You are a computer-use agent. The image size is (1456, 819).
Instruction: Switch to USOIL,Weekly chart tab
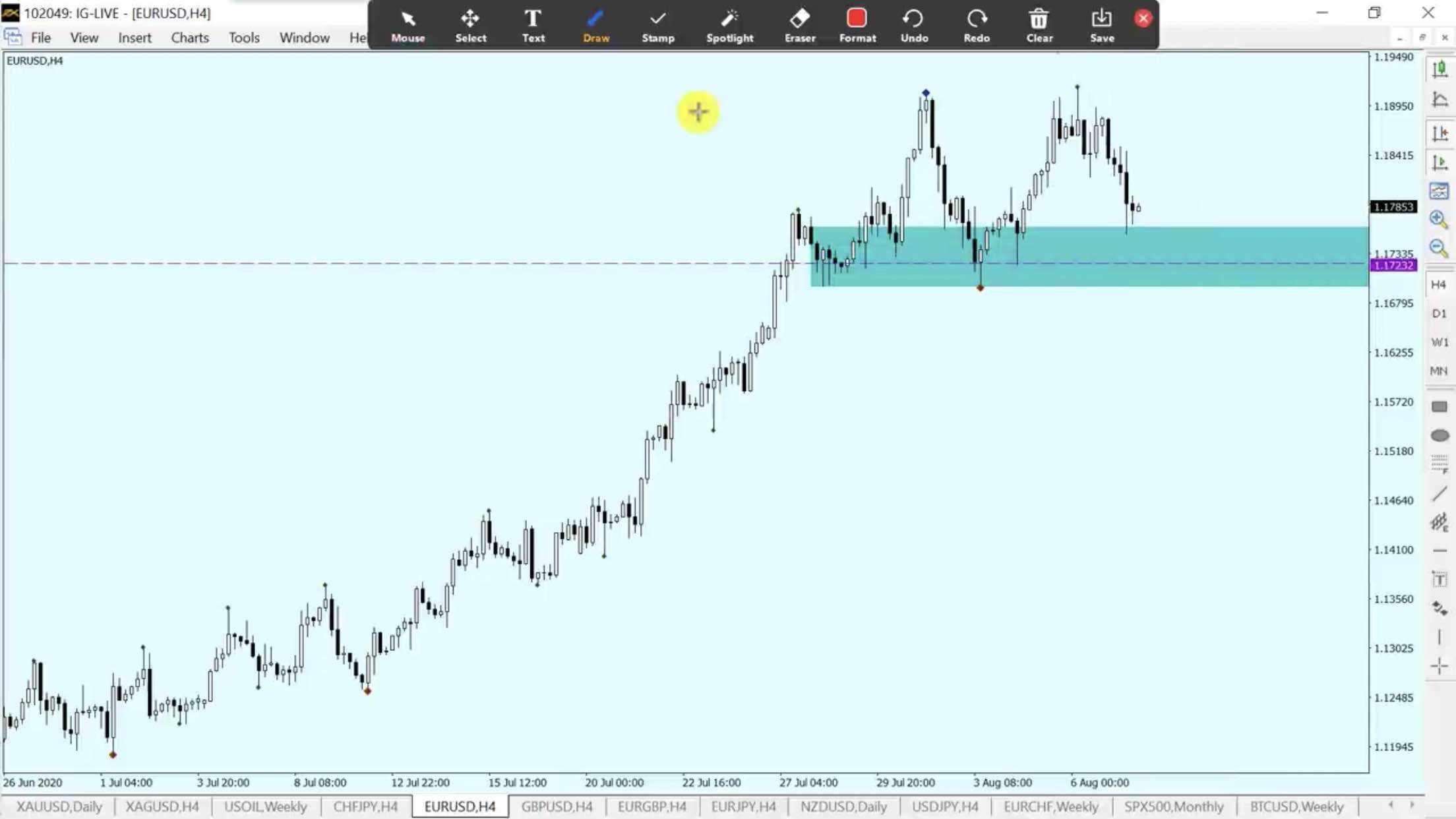(265, 806)
